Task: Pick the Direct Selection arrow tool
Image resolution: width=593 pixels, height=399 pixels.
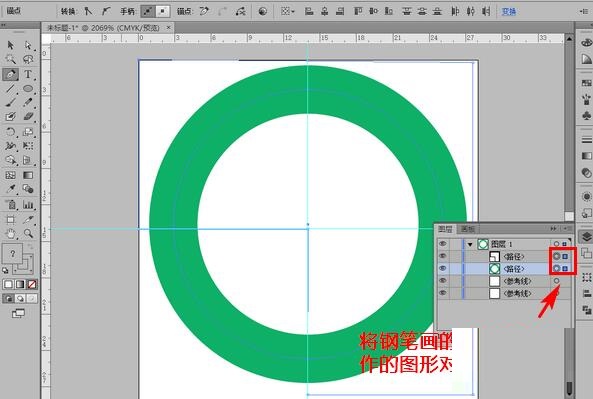Action: tap(28, 45)
